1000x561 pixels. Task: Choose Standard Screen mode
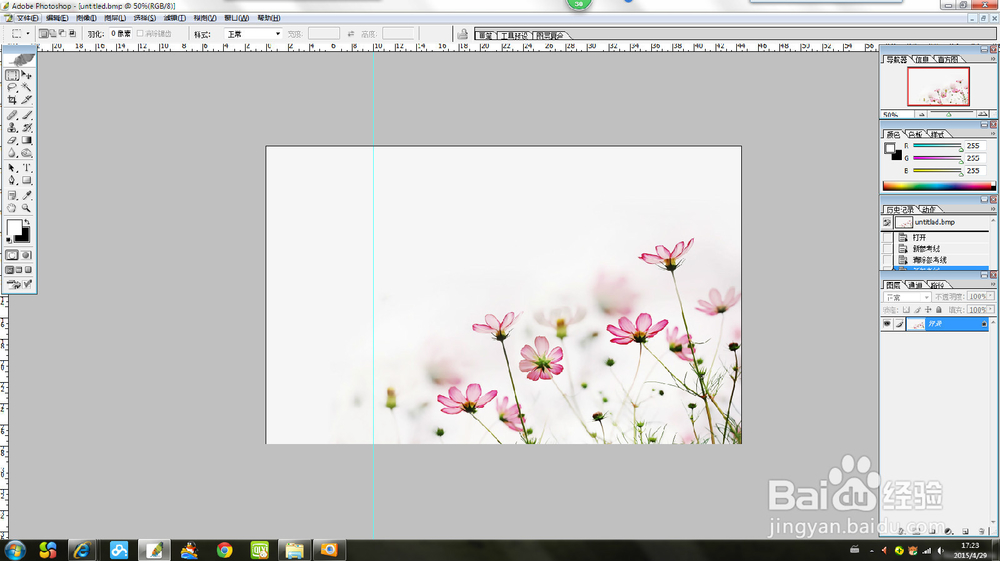[x=10, y=270]
